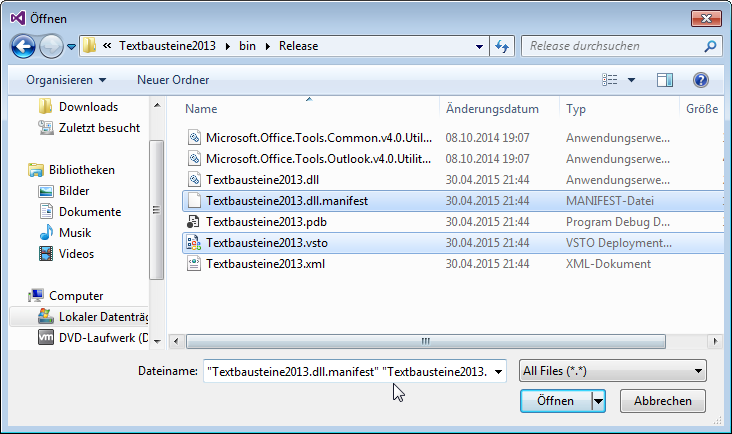Viewport: 732px width, 434px height.
Task: Change the view with the view icon
Action: tap(610, 80)
